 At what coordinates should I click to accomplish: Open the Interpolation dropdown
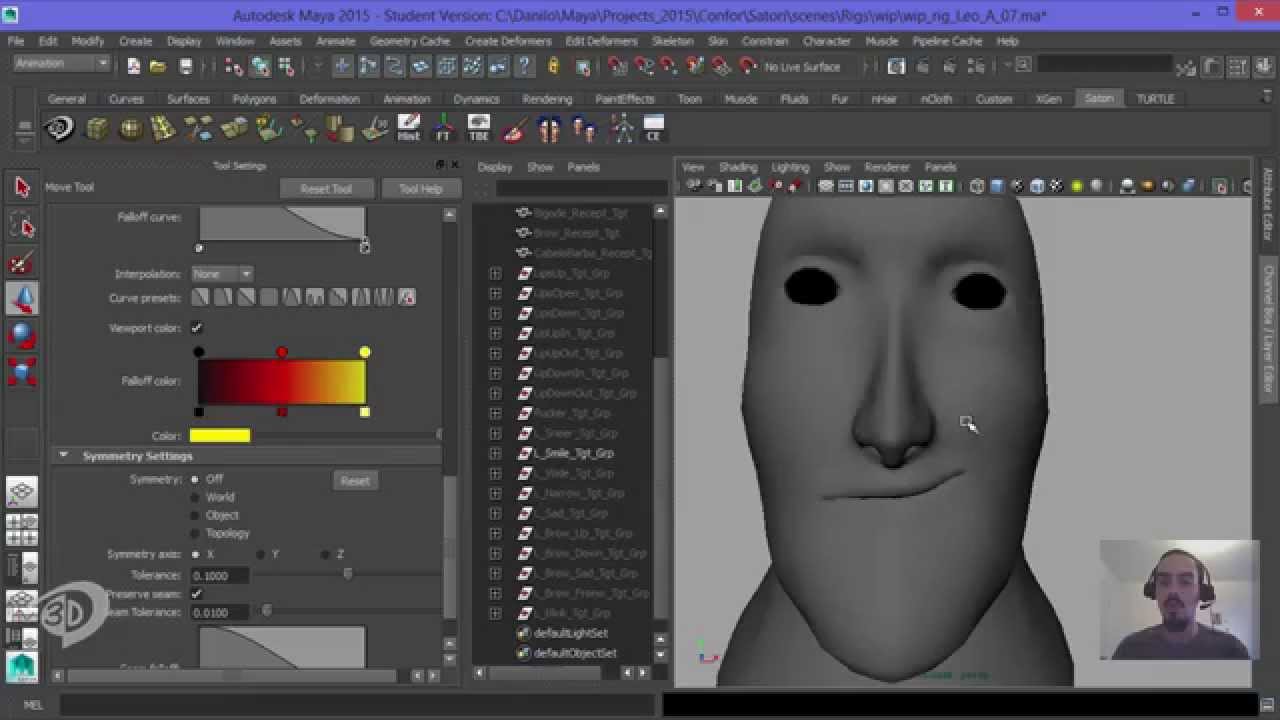pyautogui.click(x=222, y=274)
